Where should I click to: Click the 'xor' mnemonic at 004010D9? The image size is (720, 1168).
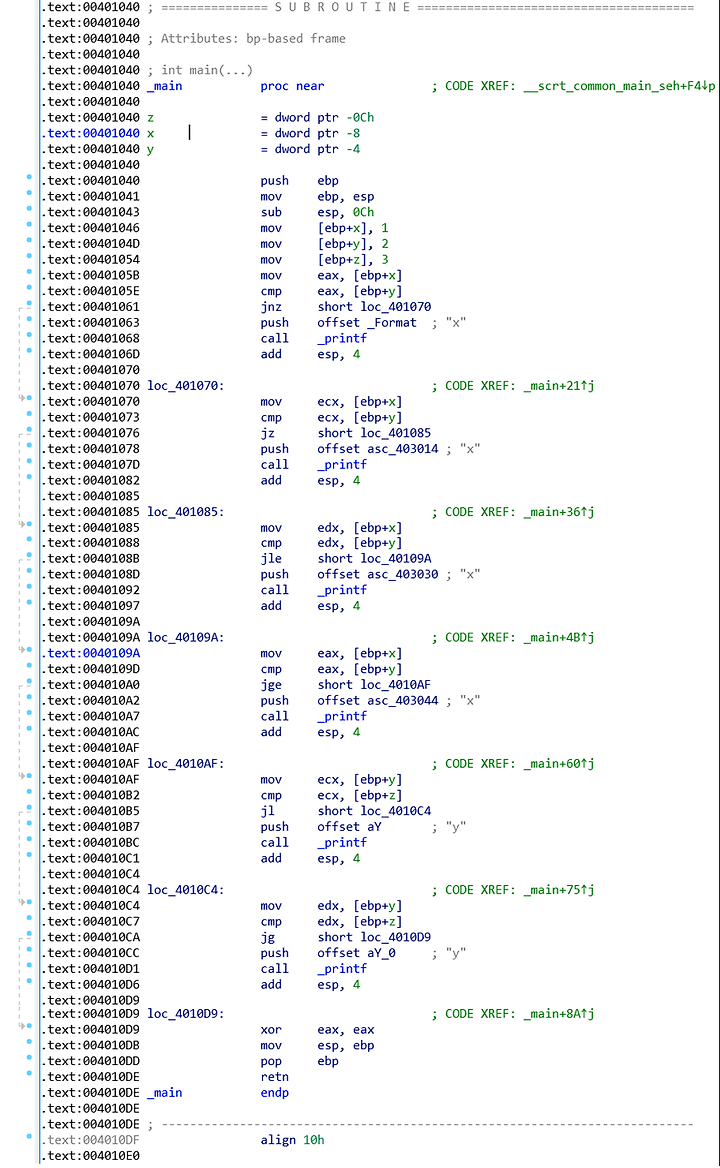(x=271, y=1029)
